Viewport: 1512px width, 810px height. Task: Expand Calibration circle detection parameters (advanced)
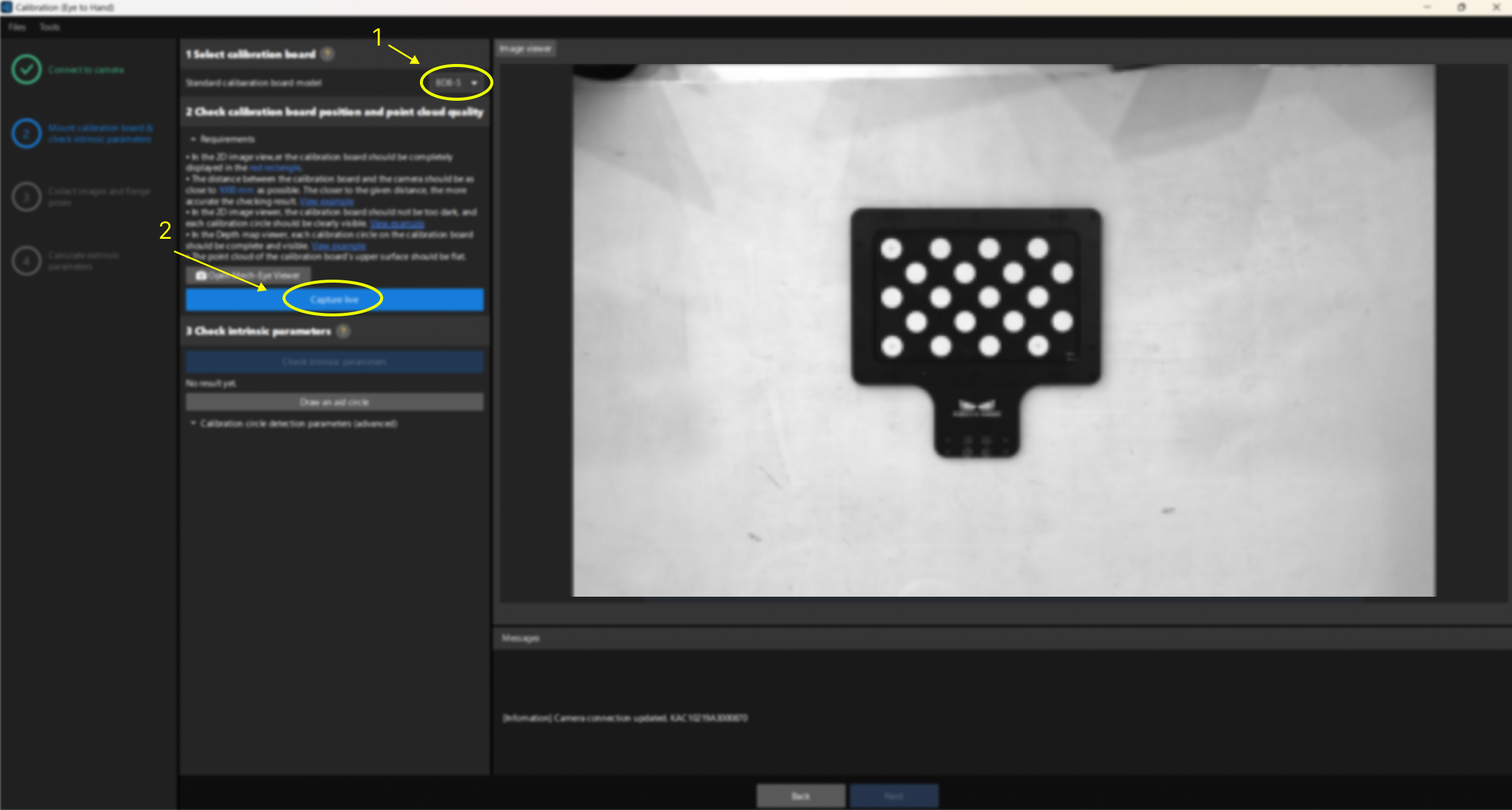point(193,424)
